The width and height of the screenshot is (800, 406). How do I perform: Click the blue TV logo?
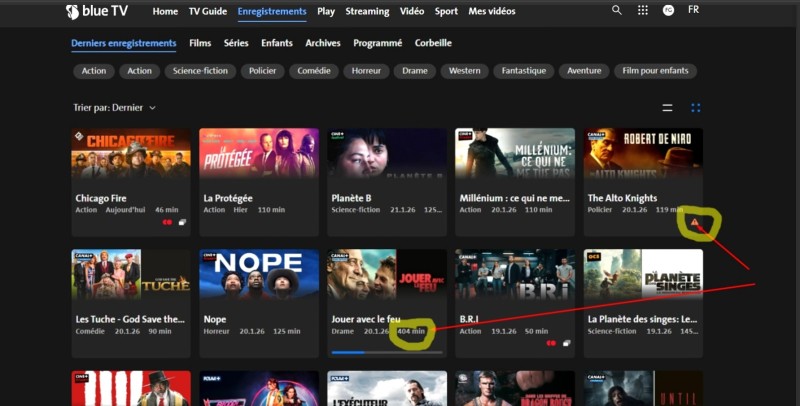click(x=100, y=12)
